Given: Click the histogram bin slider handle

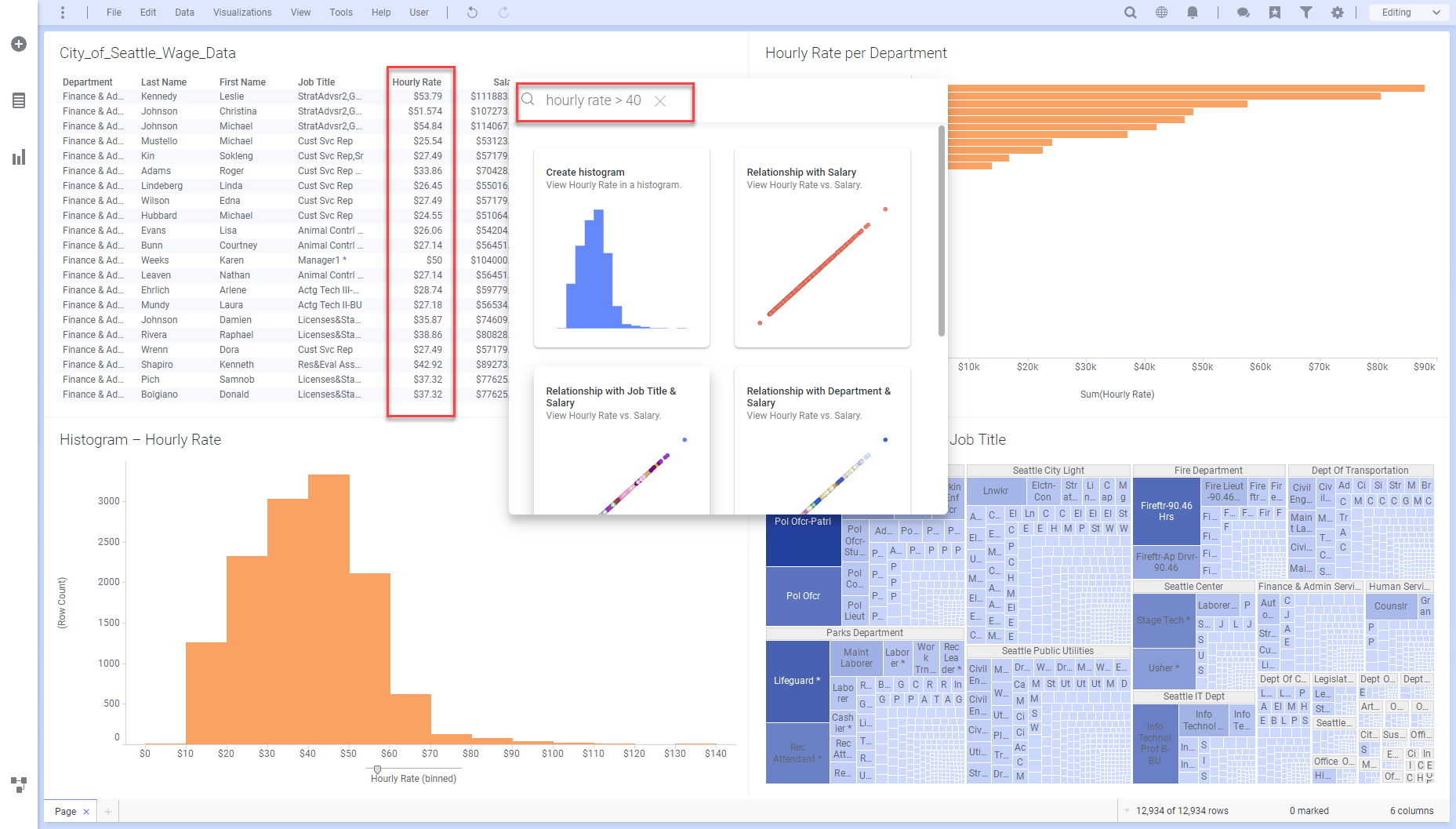Looking at the screenshot, I should pyautogui.click(x=378, y=769).
